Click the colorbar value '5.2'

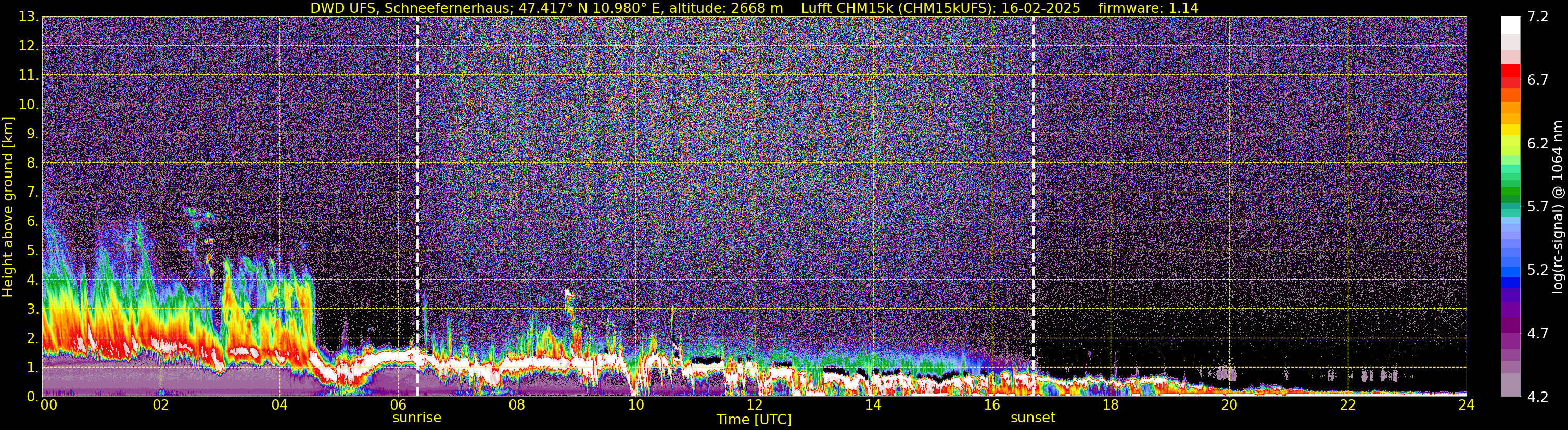point(1538,270)
